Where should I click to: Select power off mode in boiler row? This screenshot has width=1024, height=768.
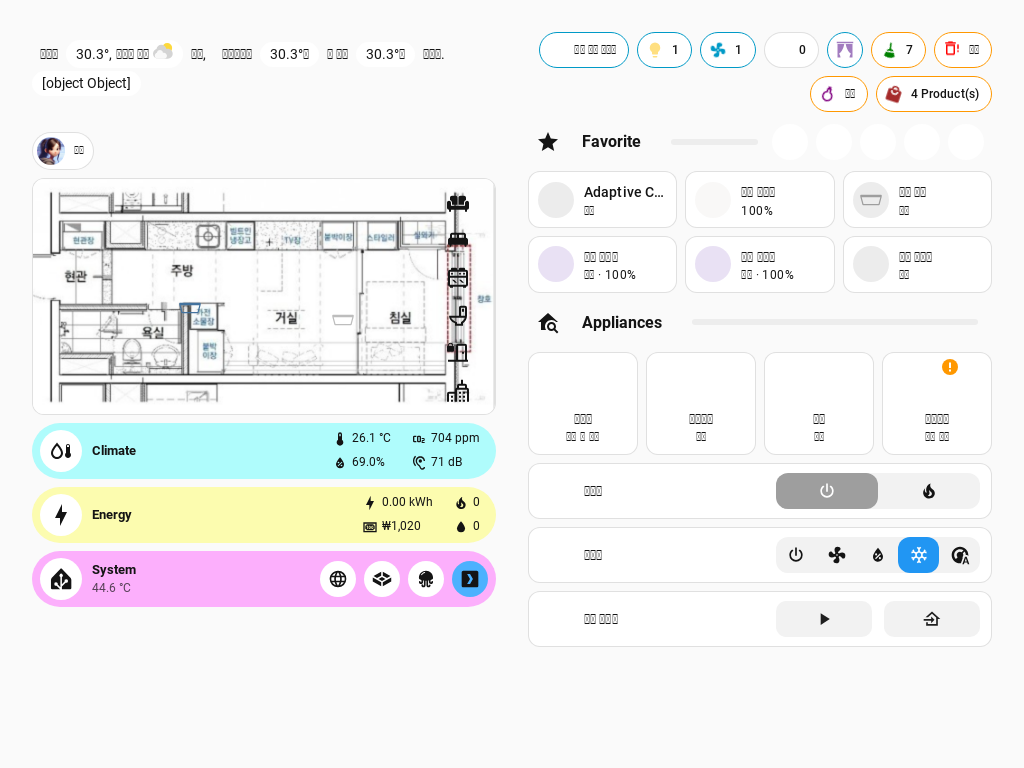pyautogui.click(x=827, y=491)
